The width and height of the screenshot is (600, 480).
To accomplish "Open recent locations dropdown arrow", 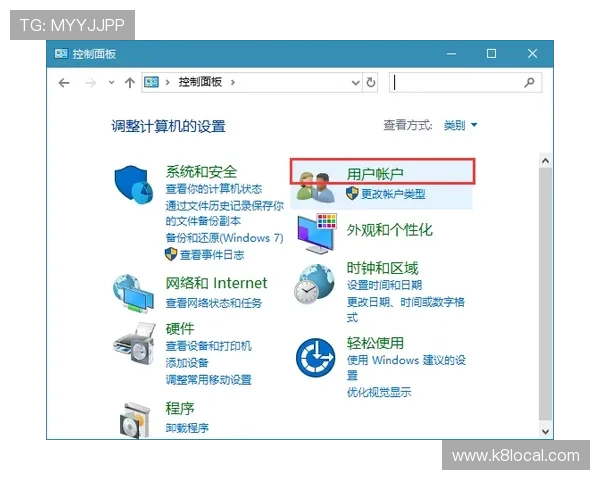I will click(x=111, y=82).
